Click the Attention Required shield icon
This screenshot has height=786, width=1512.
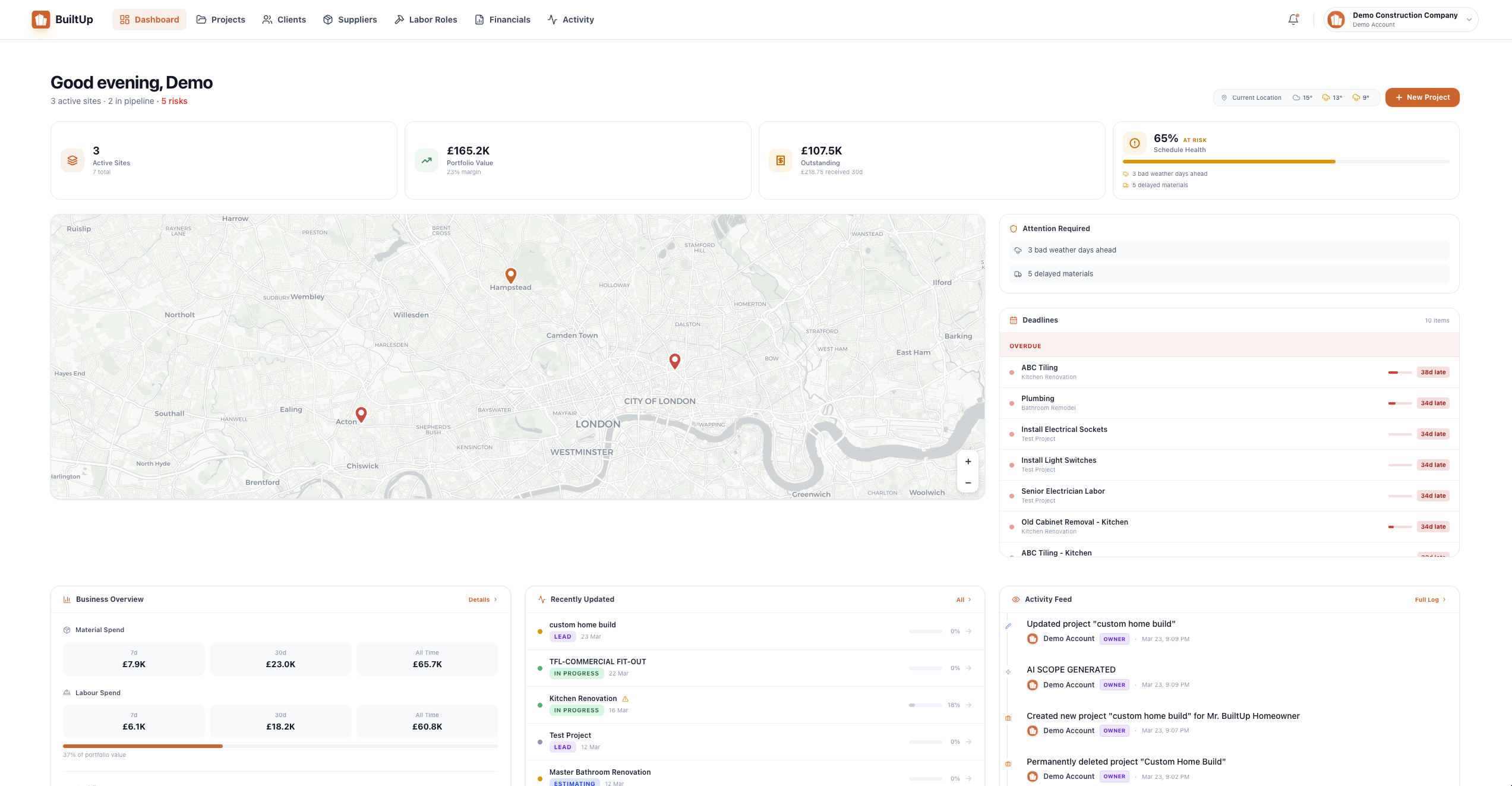tap(1014, 229)
